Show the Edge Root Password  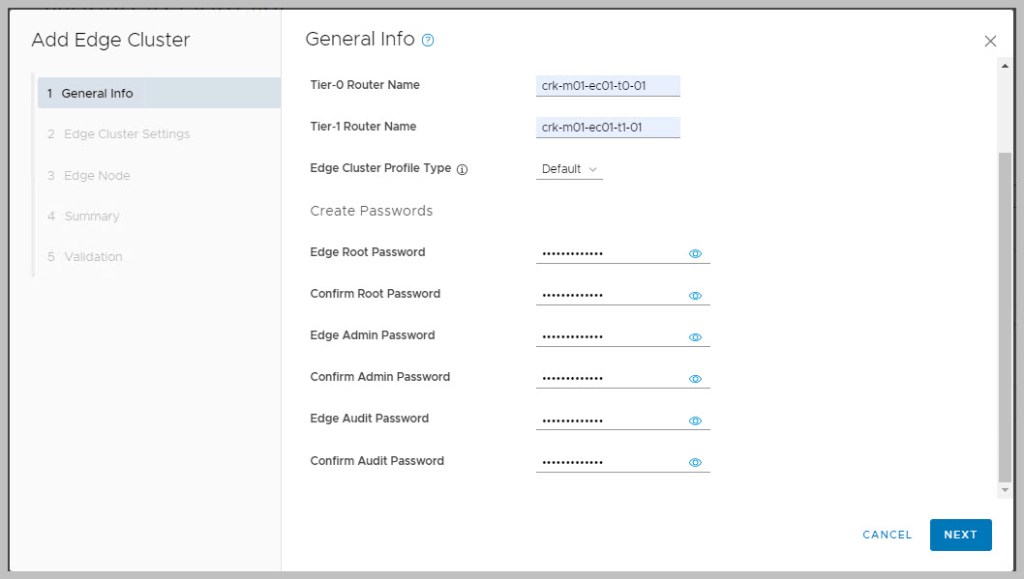tap(696, 254)
